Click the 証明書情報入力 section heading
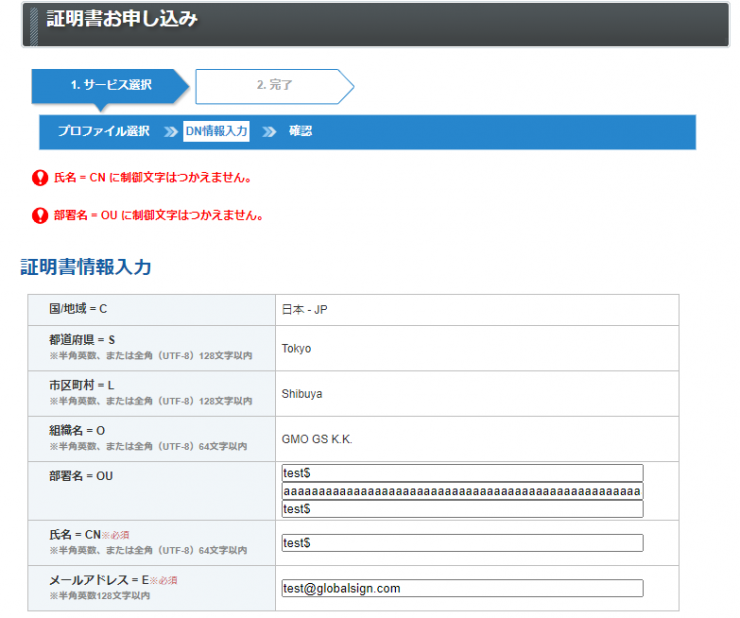Viewport: 740px width, 618px height. pyautogui.click(x=86, y=267)
